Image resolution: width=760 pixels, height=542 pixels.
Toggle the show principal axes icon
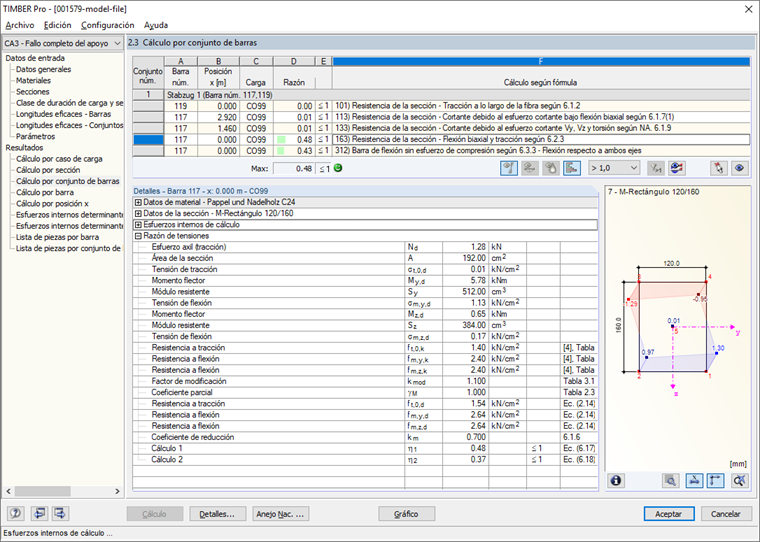point(715,480)
